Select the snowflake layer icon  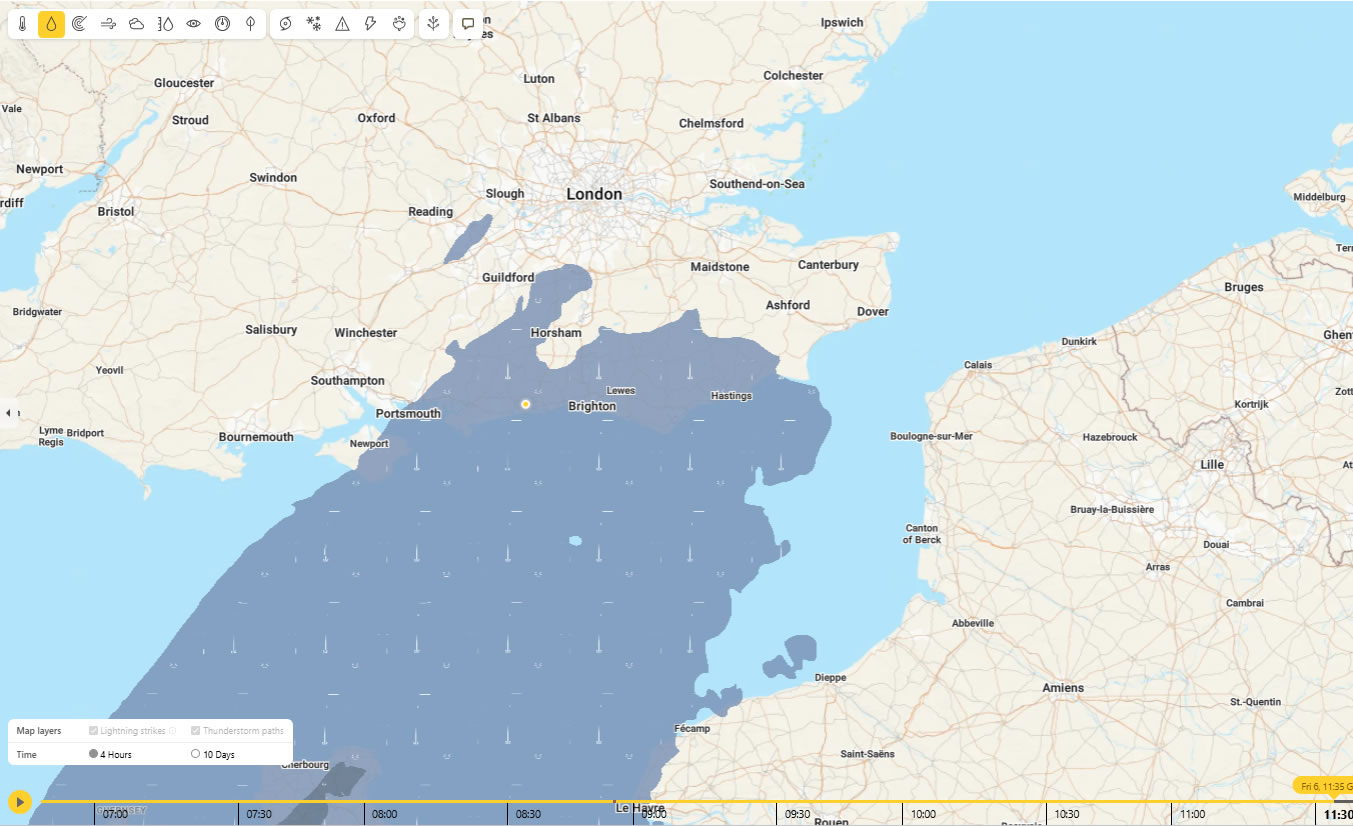(x=314, y=24)
